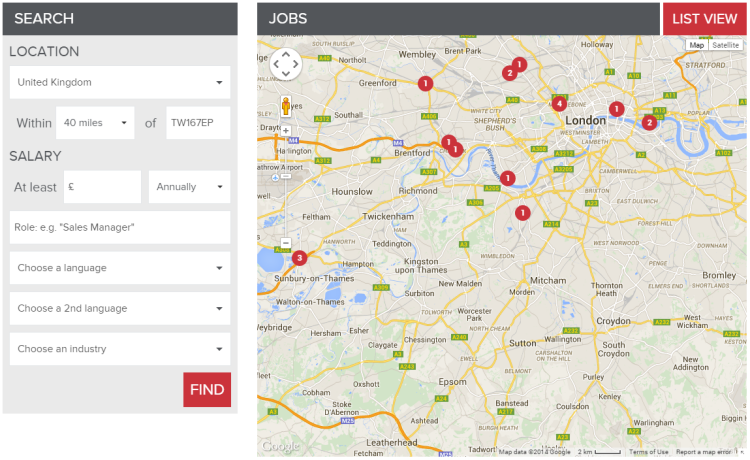Click the £ salary amount field
The width and height of the screenshot is (750, 460).
(x=102, y=187)
